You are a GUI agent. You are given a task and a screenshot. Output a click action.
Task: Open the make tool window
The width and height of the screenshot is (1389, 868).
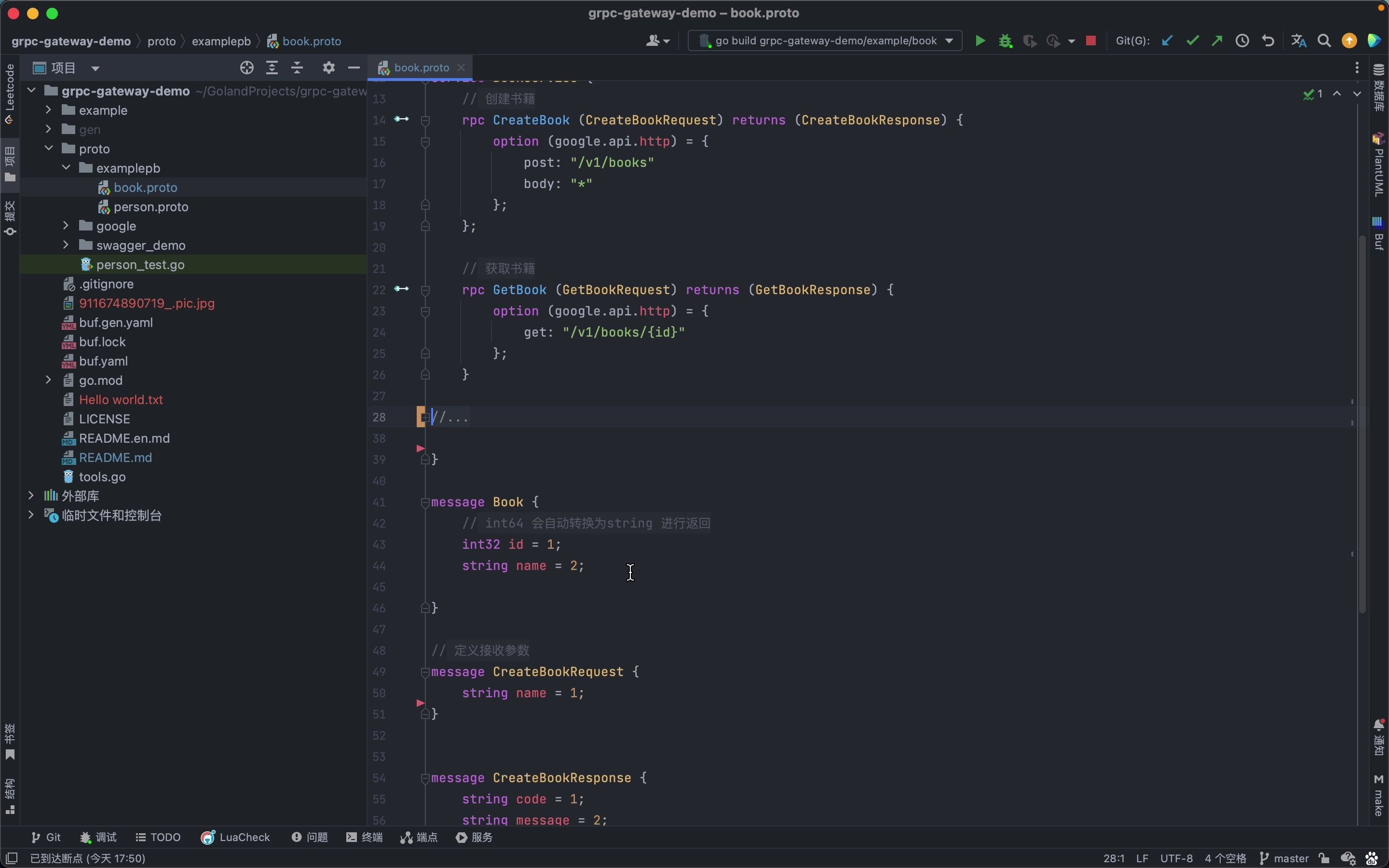[1379, 796]
